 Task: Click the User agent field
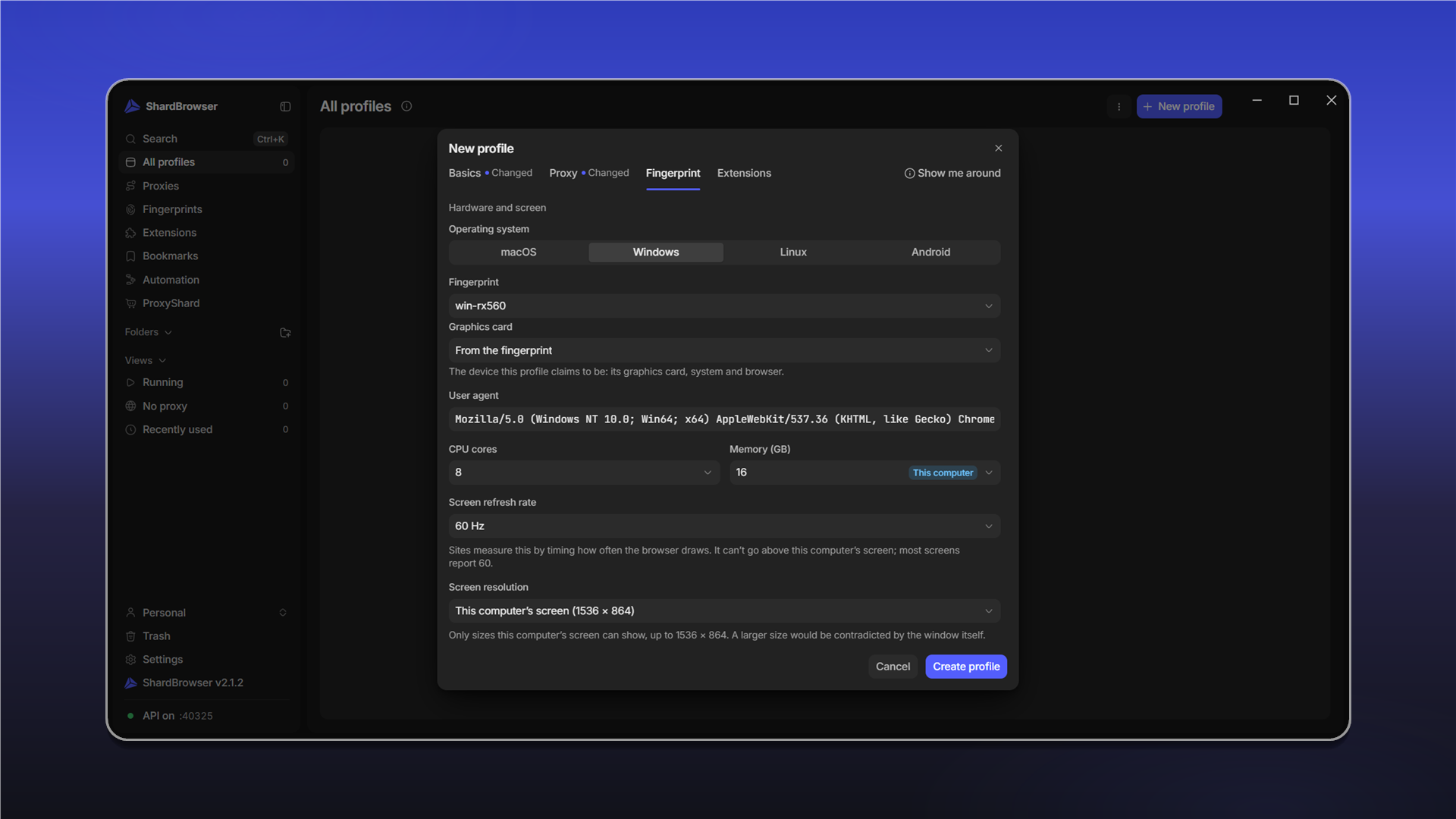(x=724, y=419)
